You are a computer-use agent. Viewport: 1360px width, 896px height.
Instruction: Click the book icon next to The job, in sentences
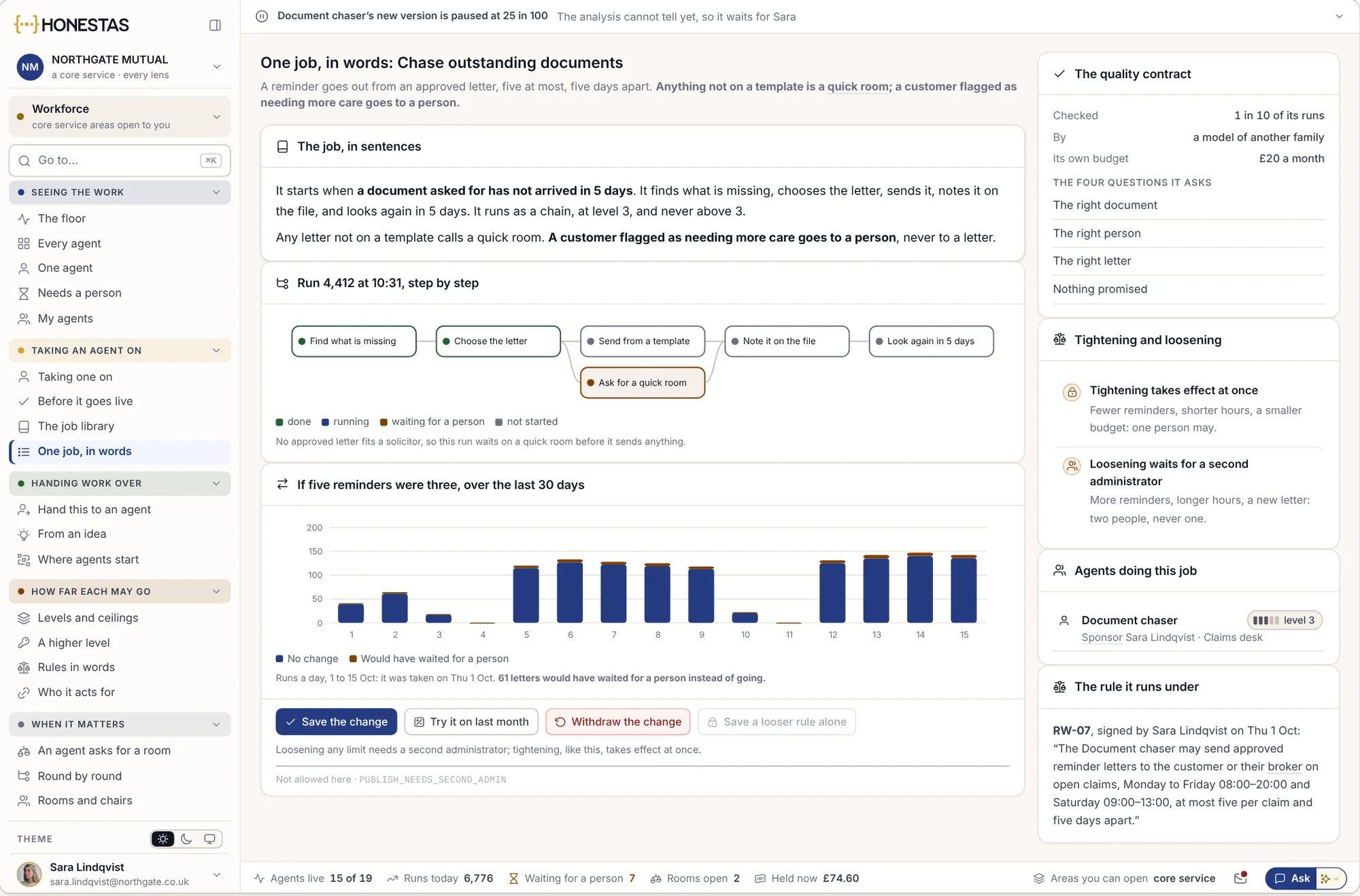[283, 146]
